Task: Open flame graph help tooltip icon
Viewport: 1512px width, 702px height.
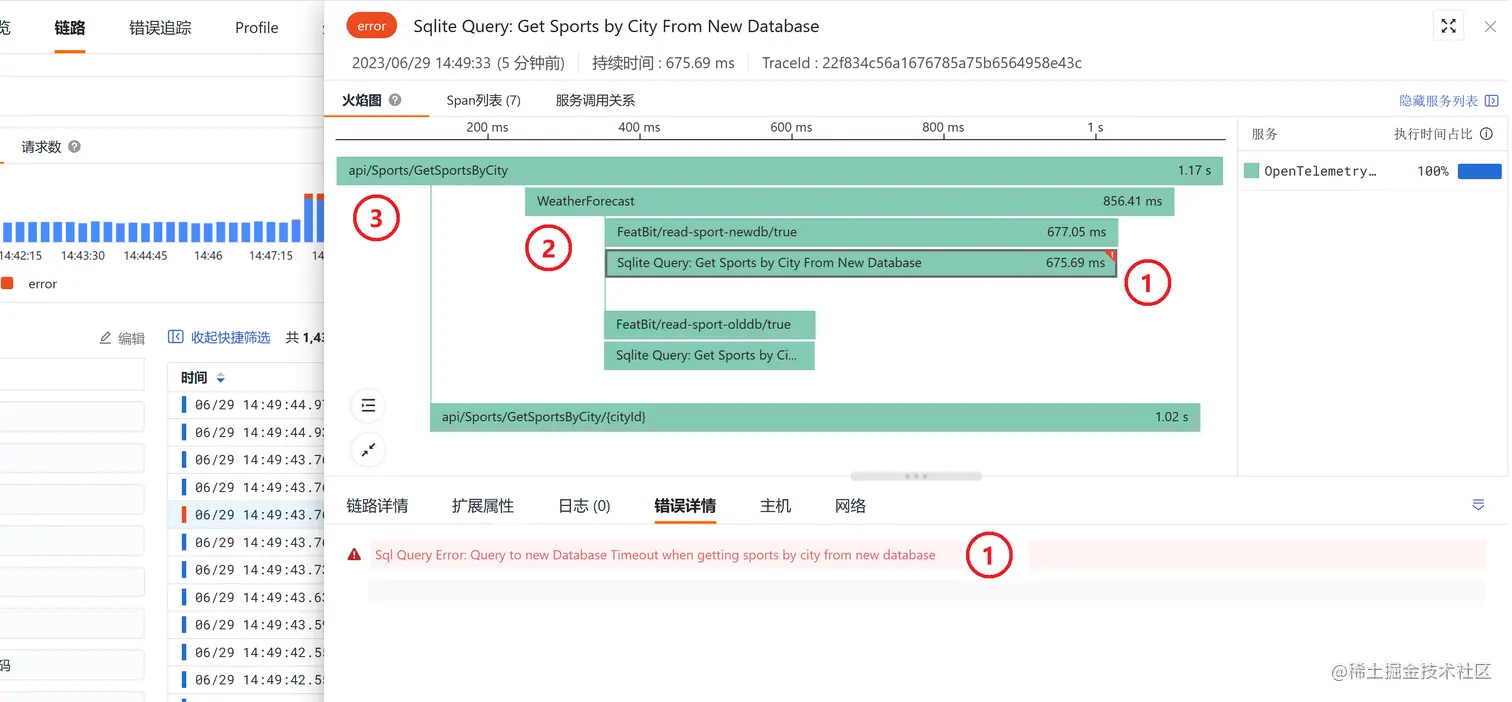Action: coord(395,100)
